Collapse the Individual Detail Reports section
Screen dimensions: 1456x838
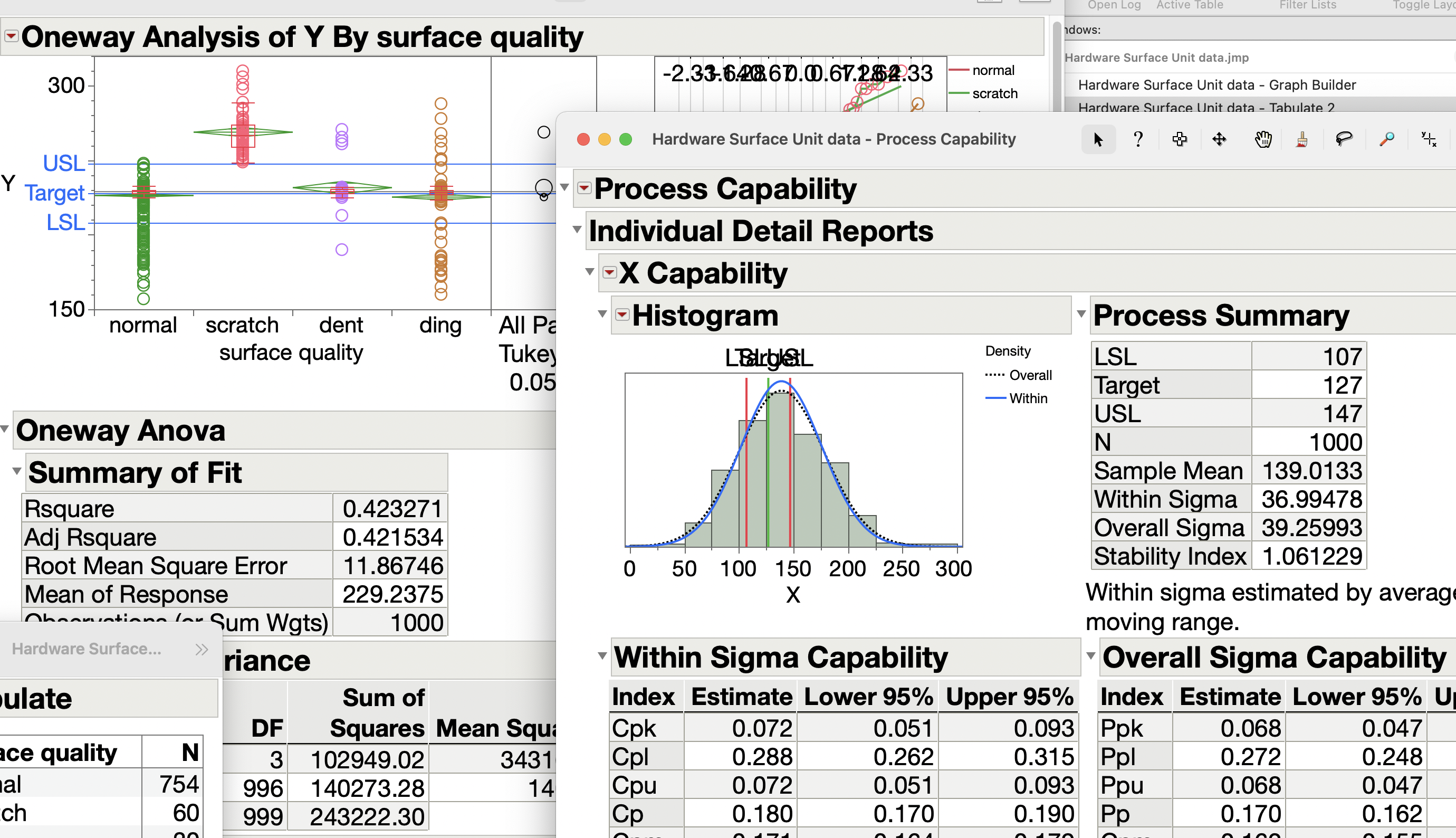pyautogui.click(x=577, y=230)
